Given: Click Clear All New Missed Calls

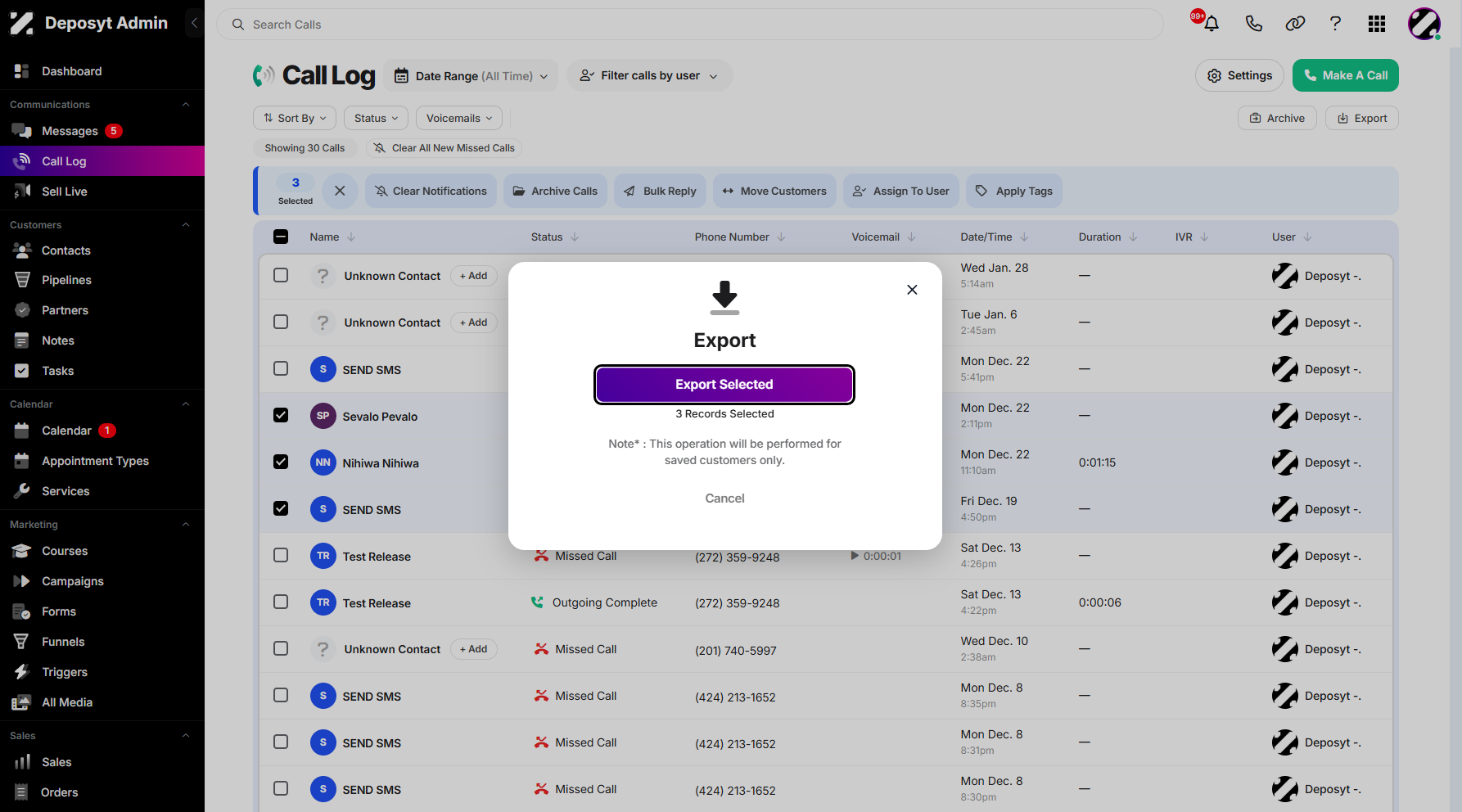Looking at the screenshot, I should pyautogui.click(x=444, y=148).
